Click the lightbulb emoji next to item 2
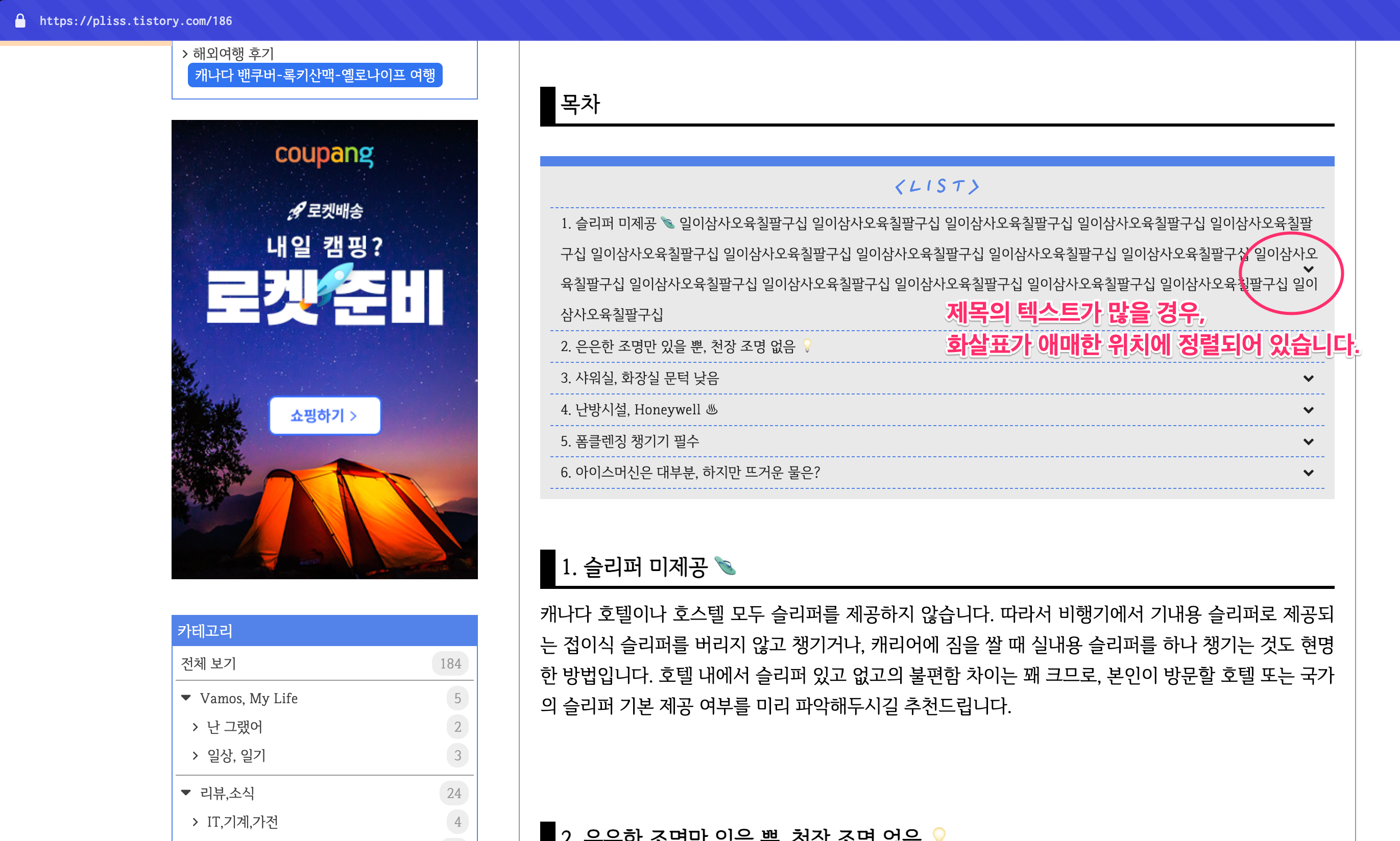This screenshot has width=1400, height=841. 808,345
